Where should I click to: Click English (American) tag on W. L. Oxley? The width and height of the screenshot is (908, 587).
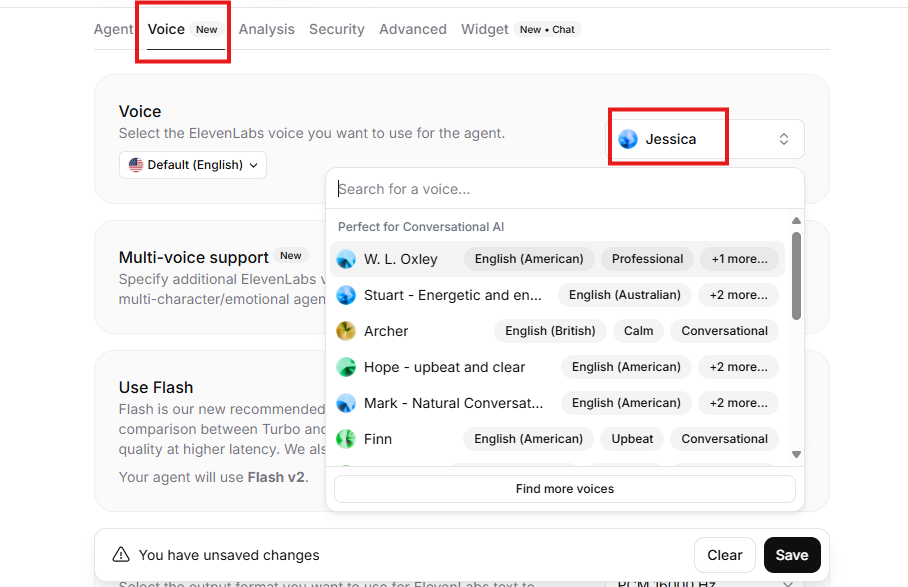pyautogui.click(x=529, y=259)
